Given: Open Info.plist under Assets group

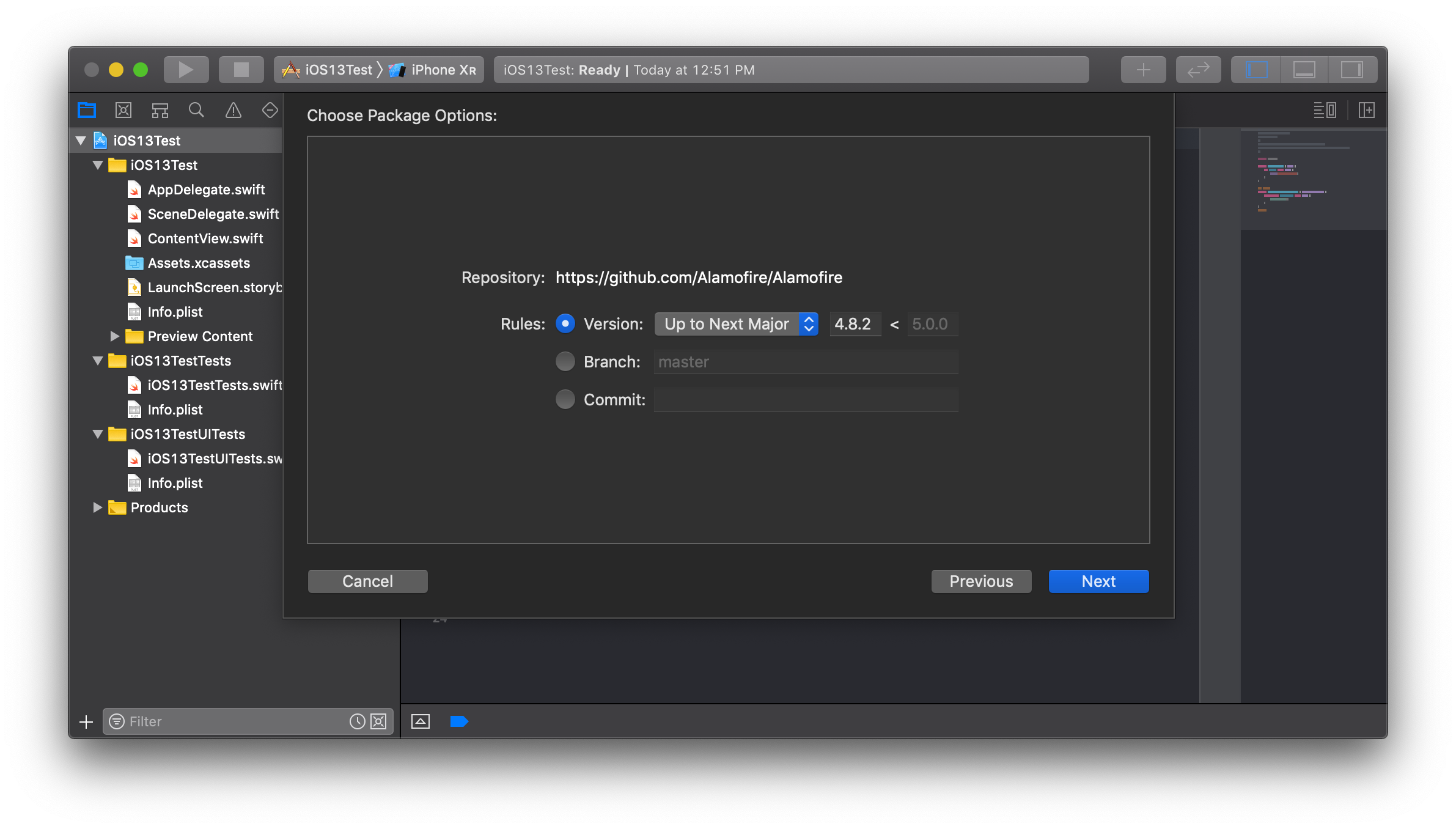Looking at the screenshot, I should 165,312.
